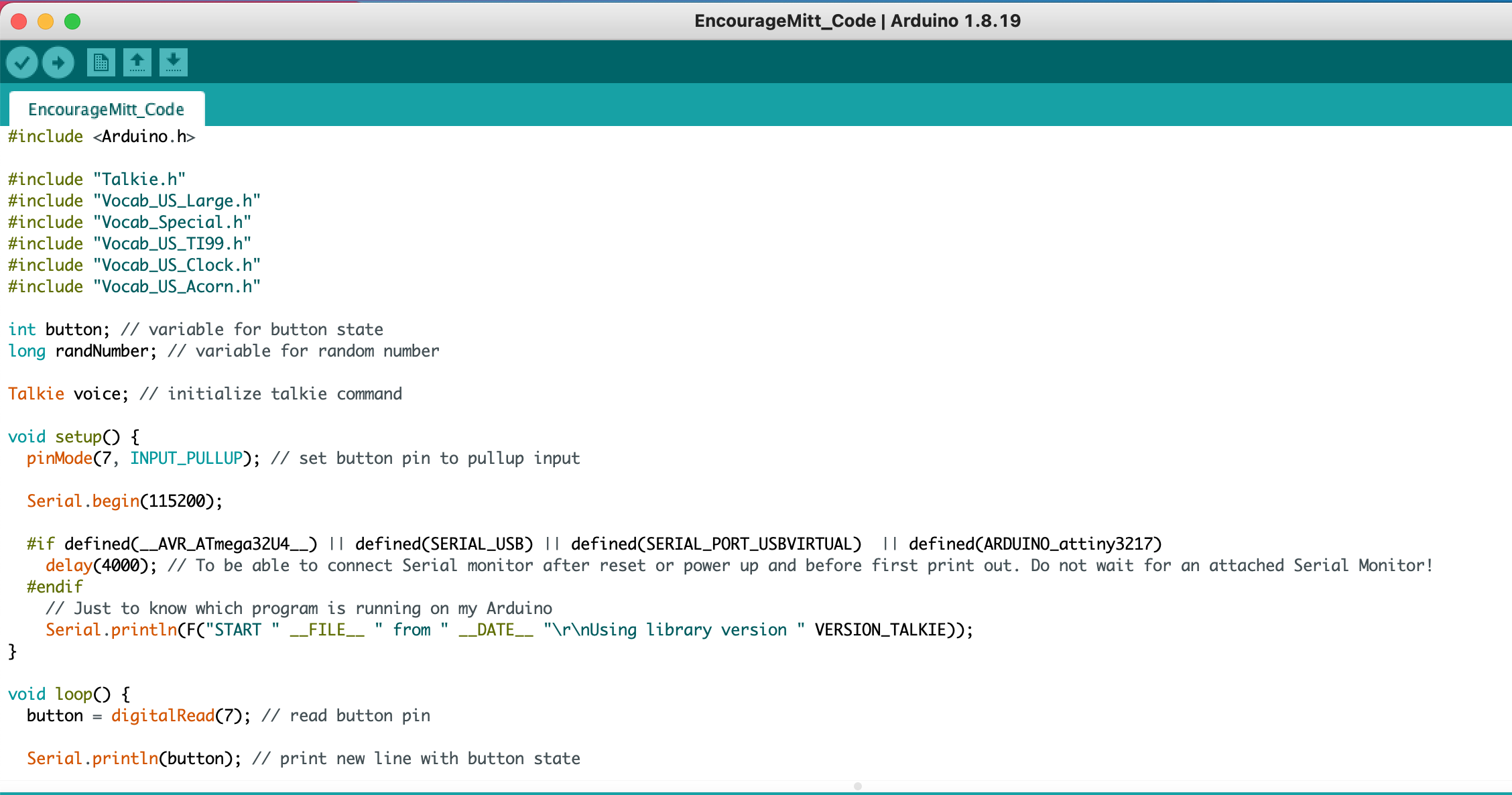Screen dimensions: 1512x795
Task: Close the window with the red button
Action: coord(19,21)
